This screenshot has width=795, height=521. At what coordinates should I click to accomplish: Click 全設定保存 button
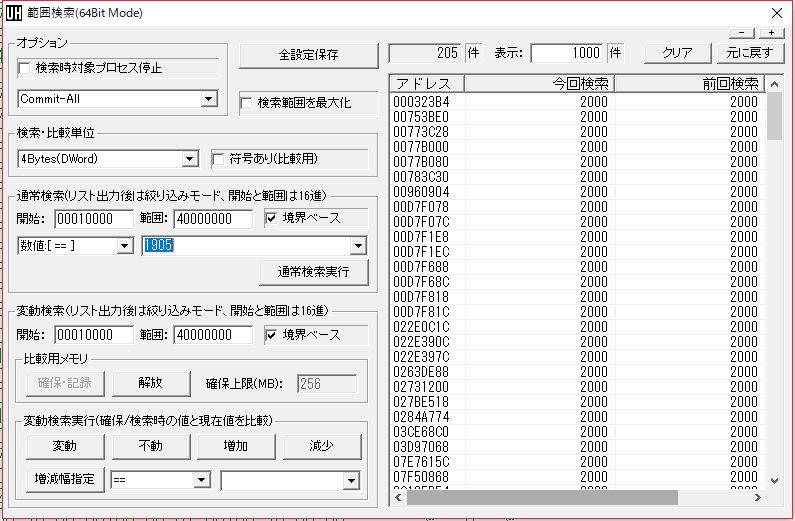(308, 55)
